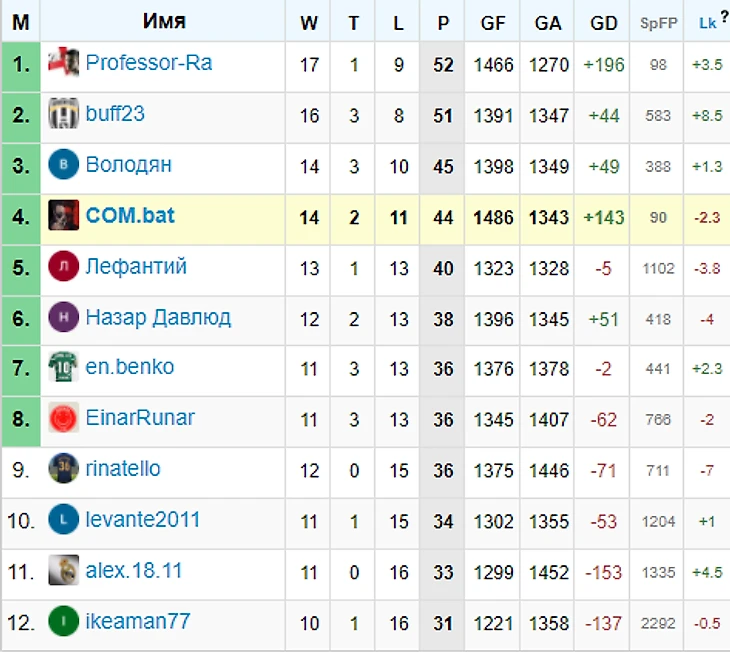Click buff23's striped jersey avatar
730x657 pixels.
[x=63, y=113]
